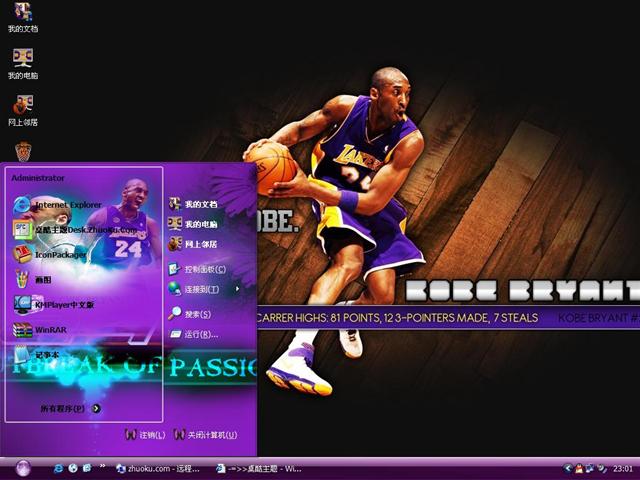Screen dimensions: 640x480
Task: Click the Internet Explorer quick launch icon
Action: point(59,468)
